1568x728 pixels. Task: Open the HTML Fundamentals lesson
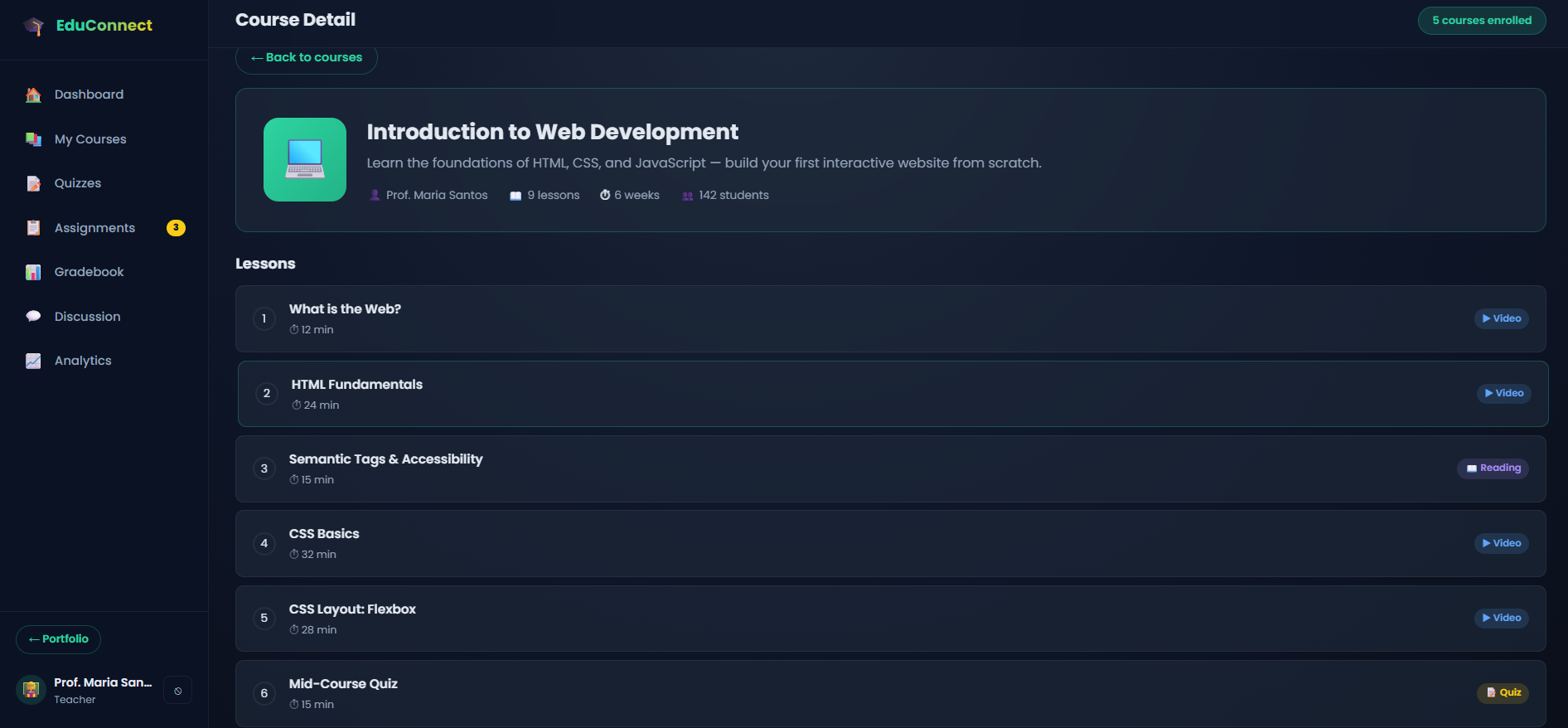(893, 394)
